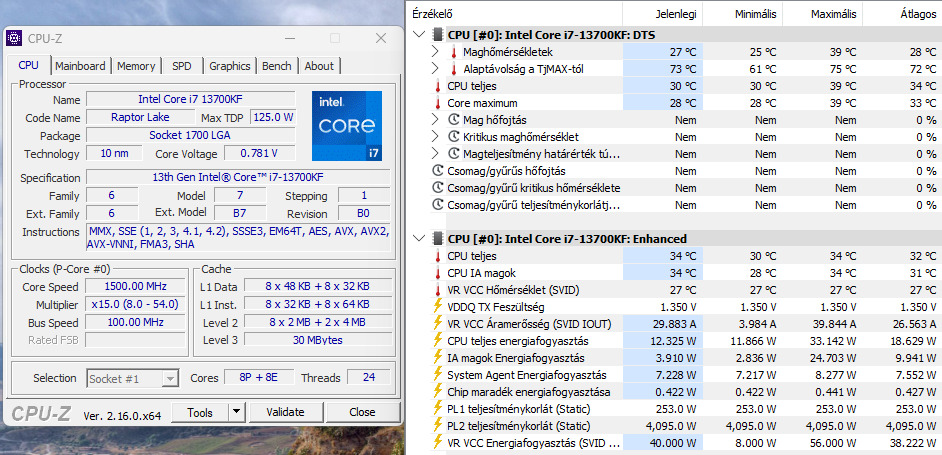Click the Intel Core i7 logo badge
The width and height of the screenshot is (942, 455).
(x=347, y=126)
